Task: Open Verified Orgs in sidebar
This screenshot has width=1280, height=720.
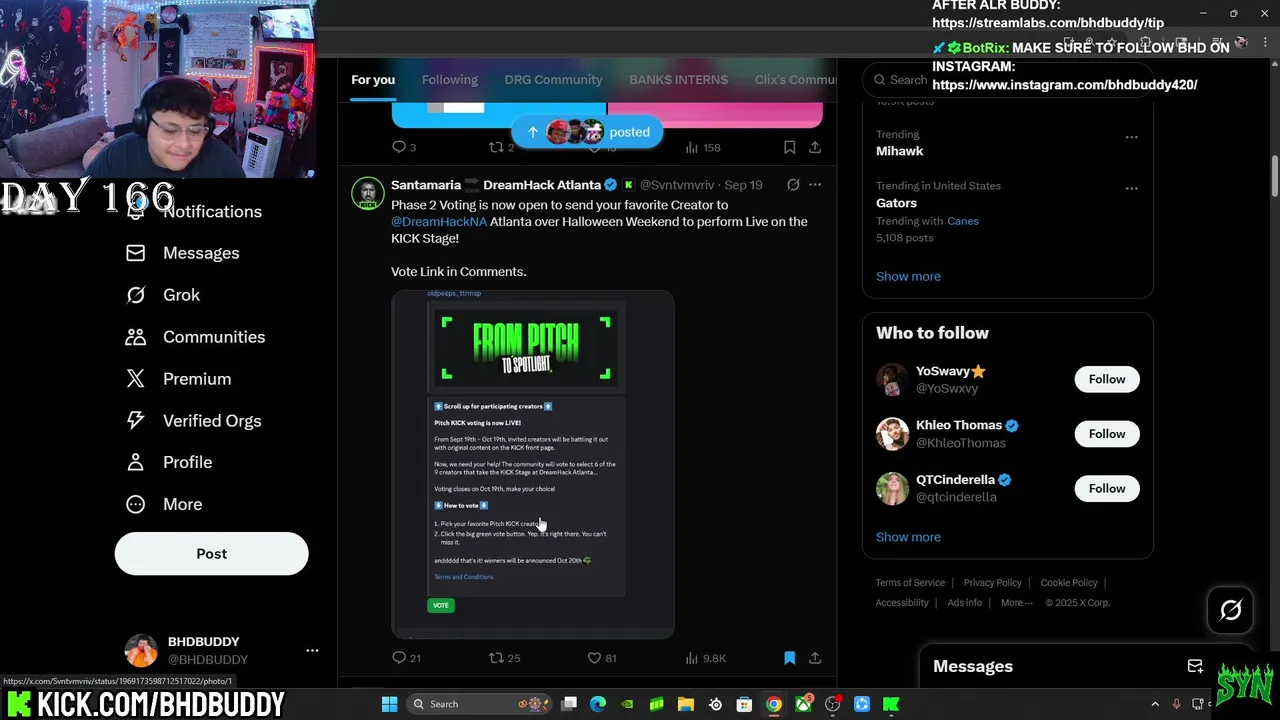Action: coord(193,421)
